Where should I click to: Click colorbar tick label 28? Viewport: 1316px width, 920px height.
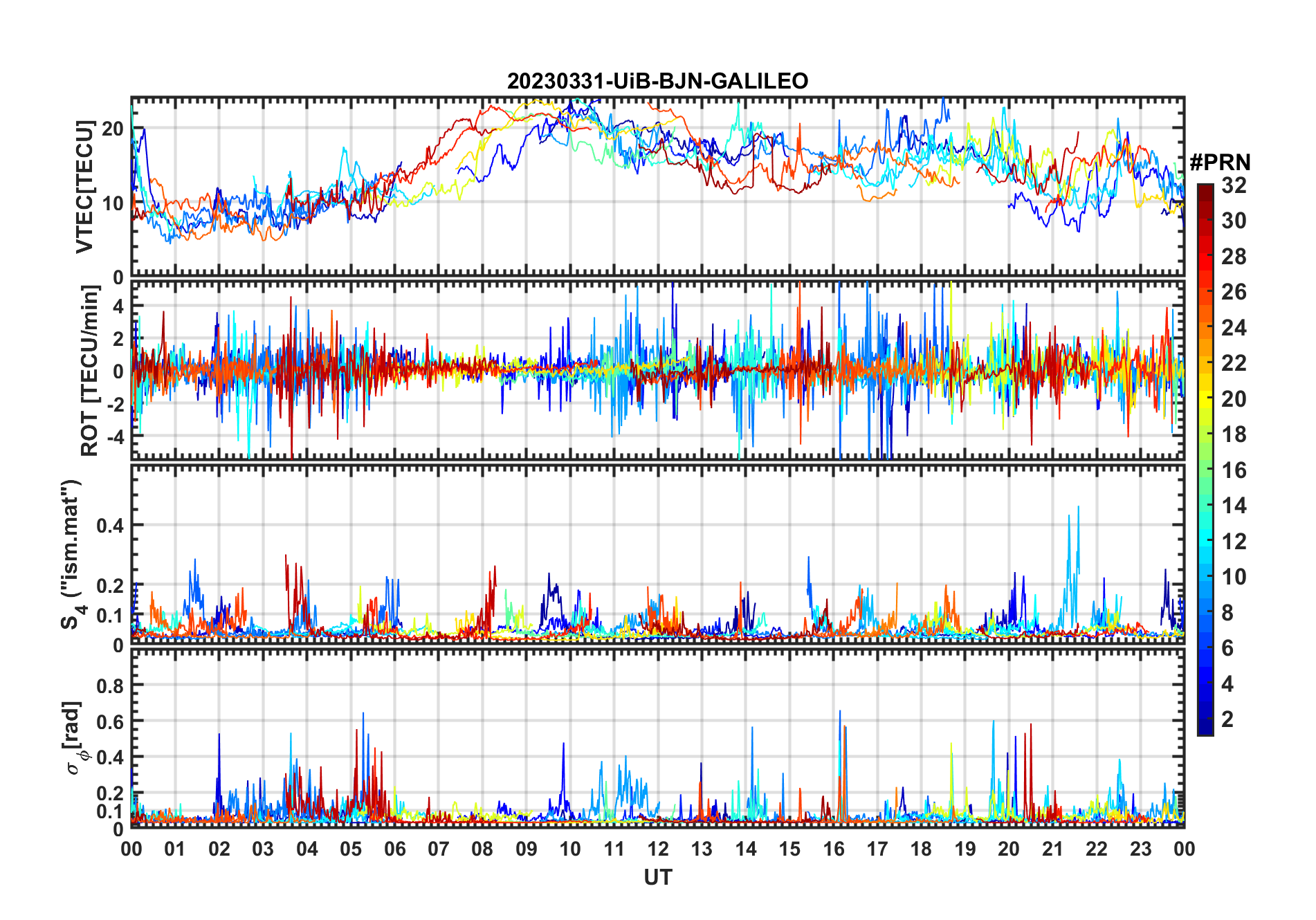coord(1234,257)
